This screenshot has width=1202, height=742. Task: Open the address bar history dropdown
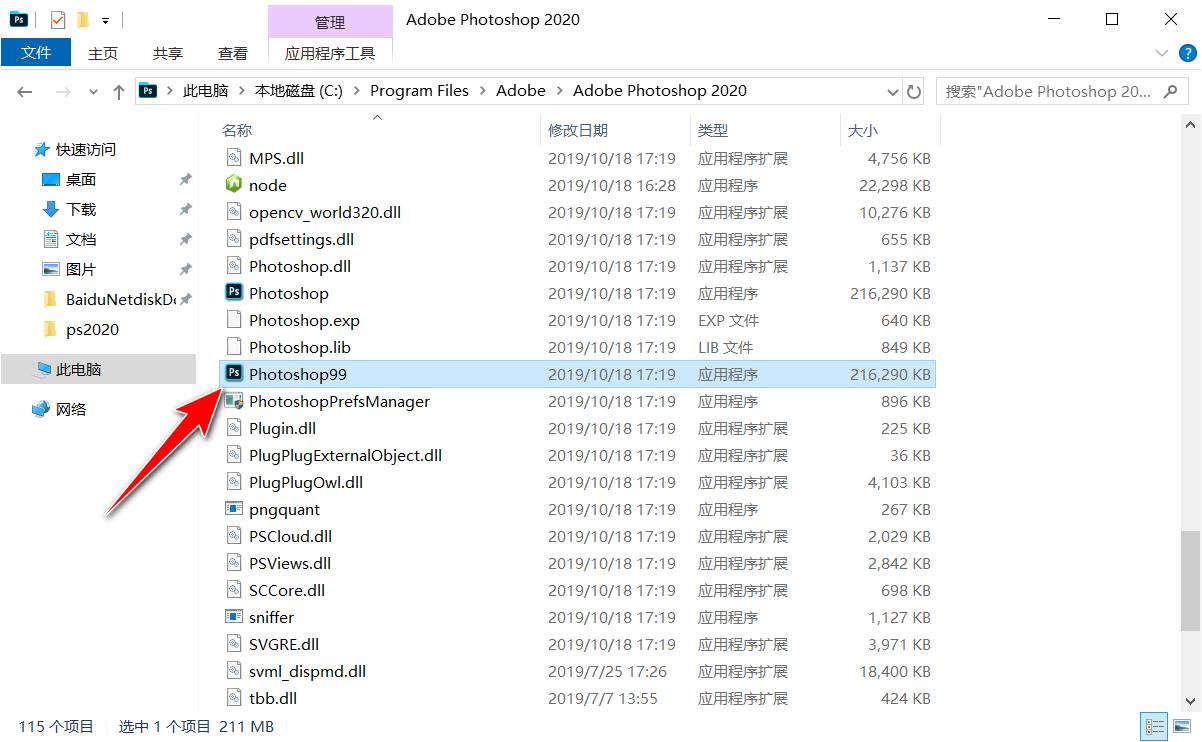click(891, 90)
